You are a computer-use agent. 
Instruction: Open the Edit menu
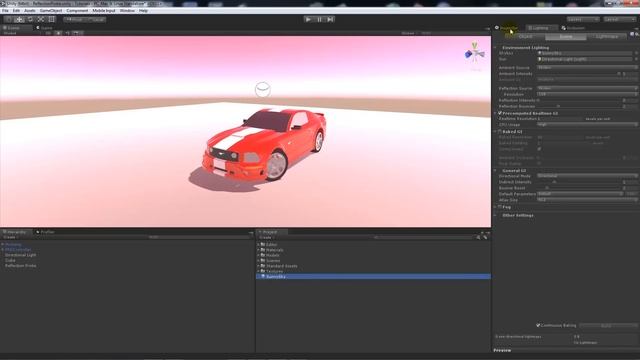(x=16, y=11)
